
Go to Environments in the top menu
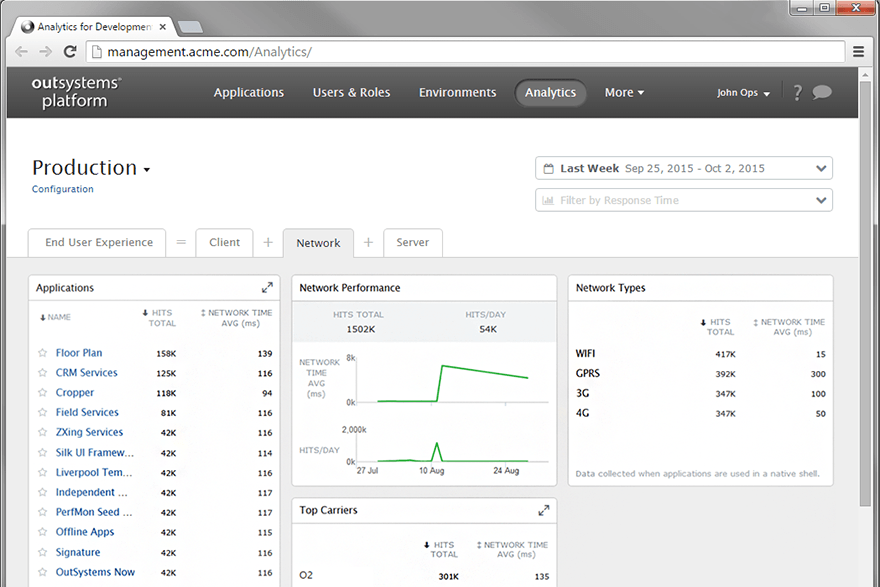click(457, 93)
